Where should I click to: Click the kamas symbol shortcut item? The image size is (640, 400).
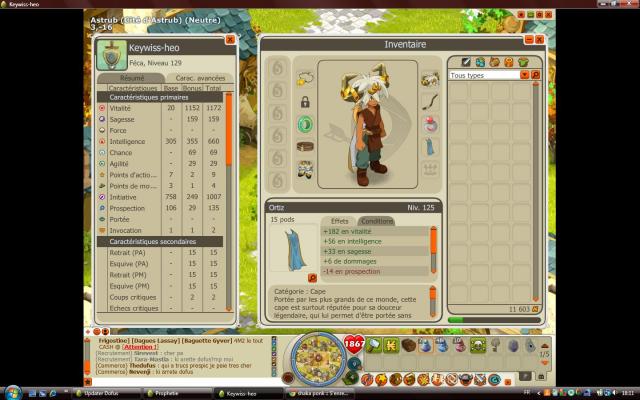(391, 345)
